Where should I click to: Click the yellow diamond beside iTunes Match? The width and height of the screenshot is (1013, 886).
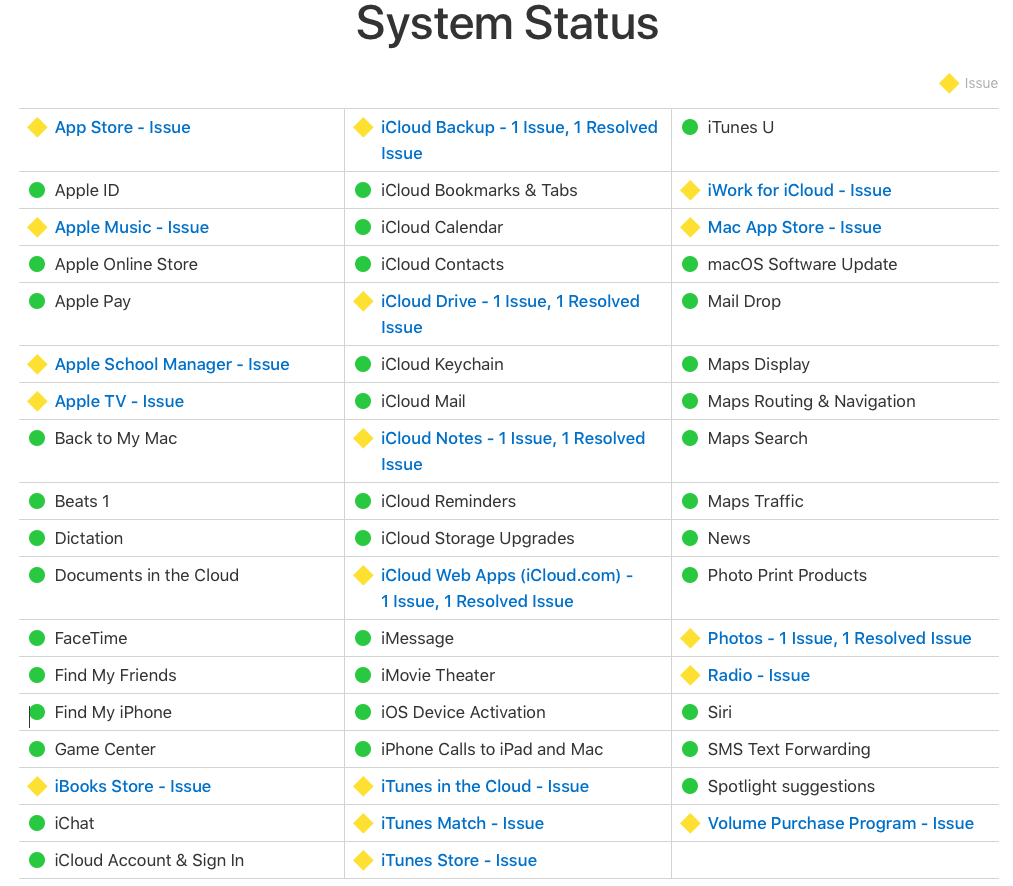364,823
